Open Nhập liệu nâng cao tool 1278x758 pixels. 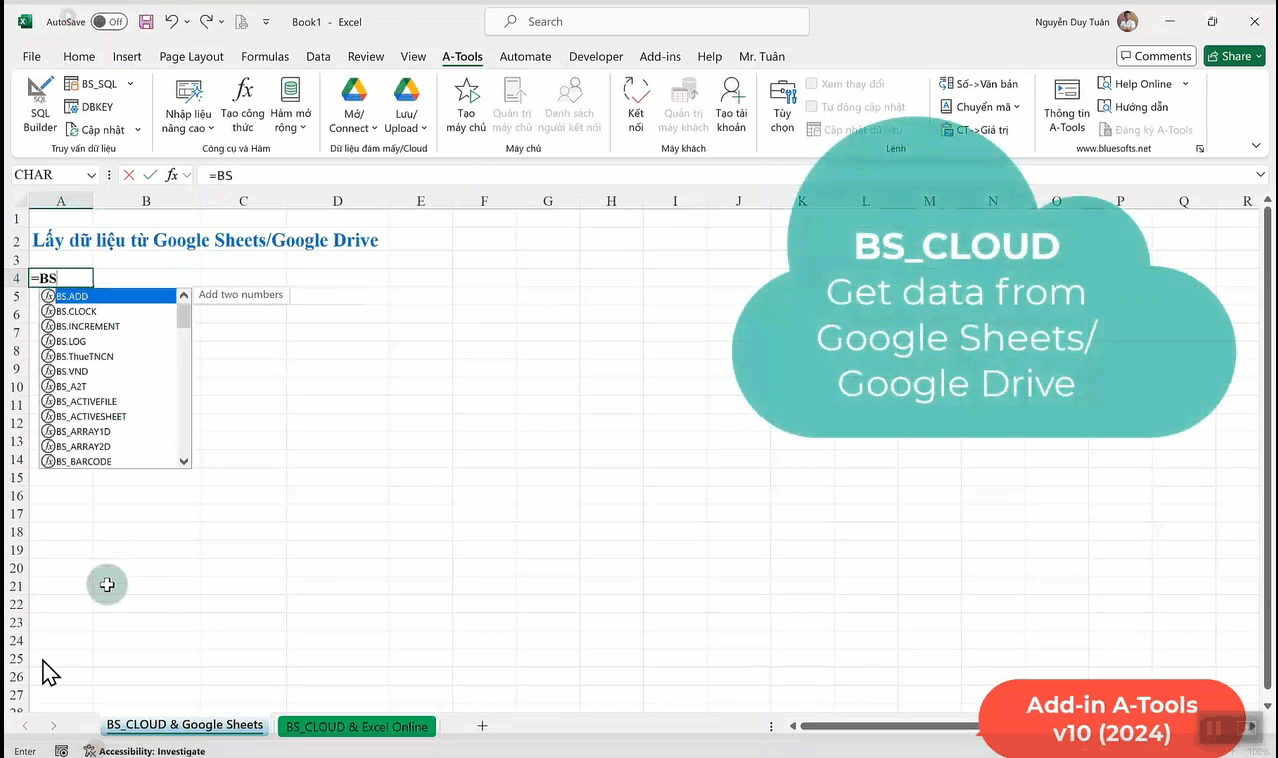(x=188, y=105)
